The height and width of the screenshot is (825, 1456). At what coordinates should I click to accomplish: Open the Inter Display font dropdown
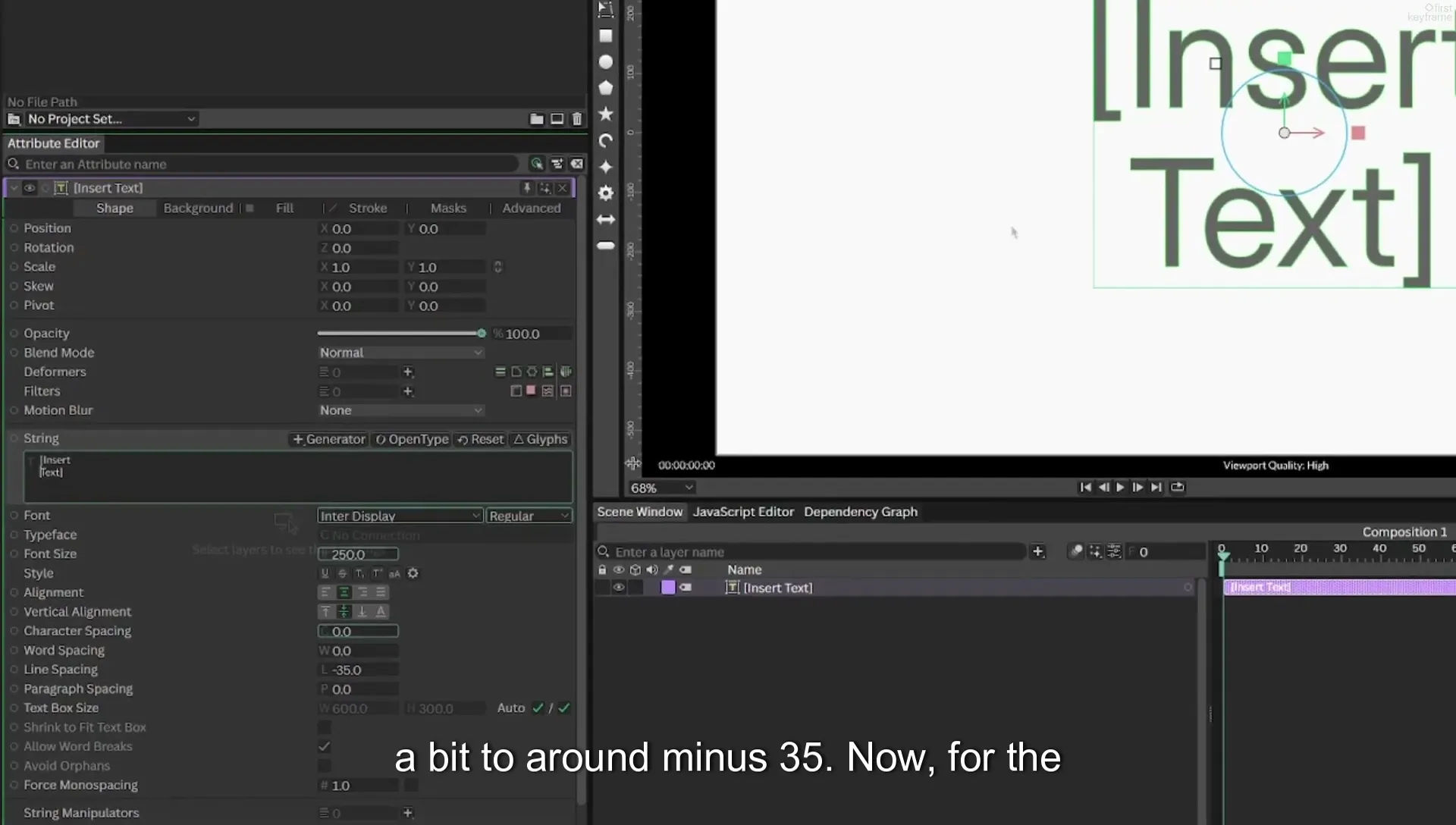(x=400, y=516)
